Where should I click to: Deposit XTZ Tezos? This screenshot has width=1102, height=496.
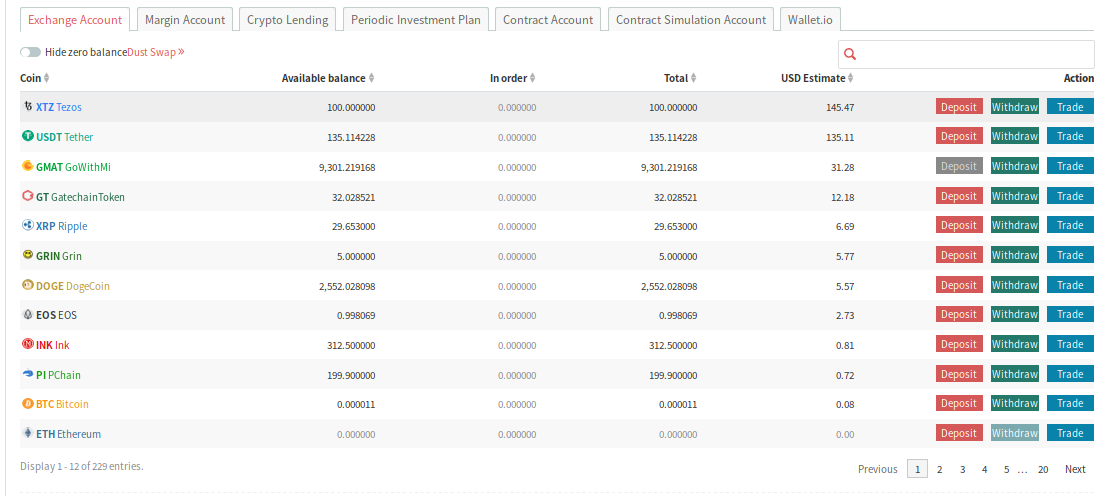(x=959, y=107)
